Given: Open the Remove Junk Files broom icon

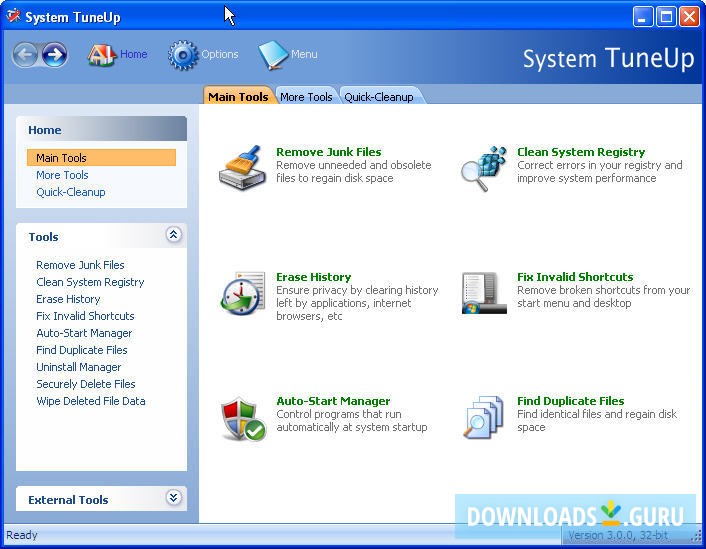Looking at the screenshot, I should (x=242, y=167).
